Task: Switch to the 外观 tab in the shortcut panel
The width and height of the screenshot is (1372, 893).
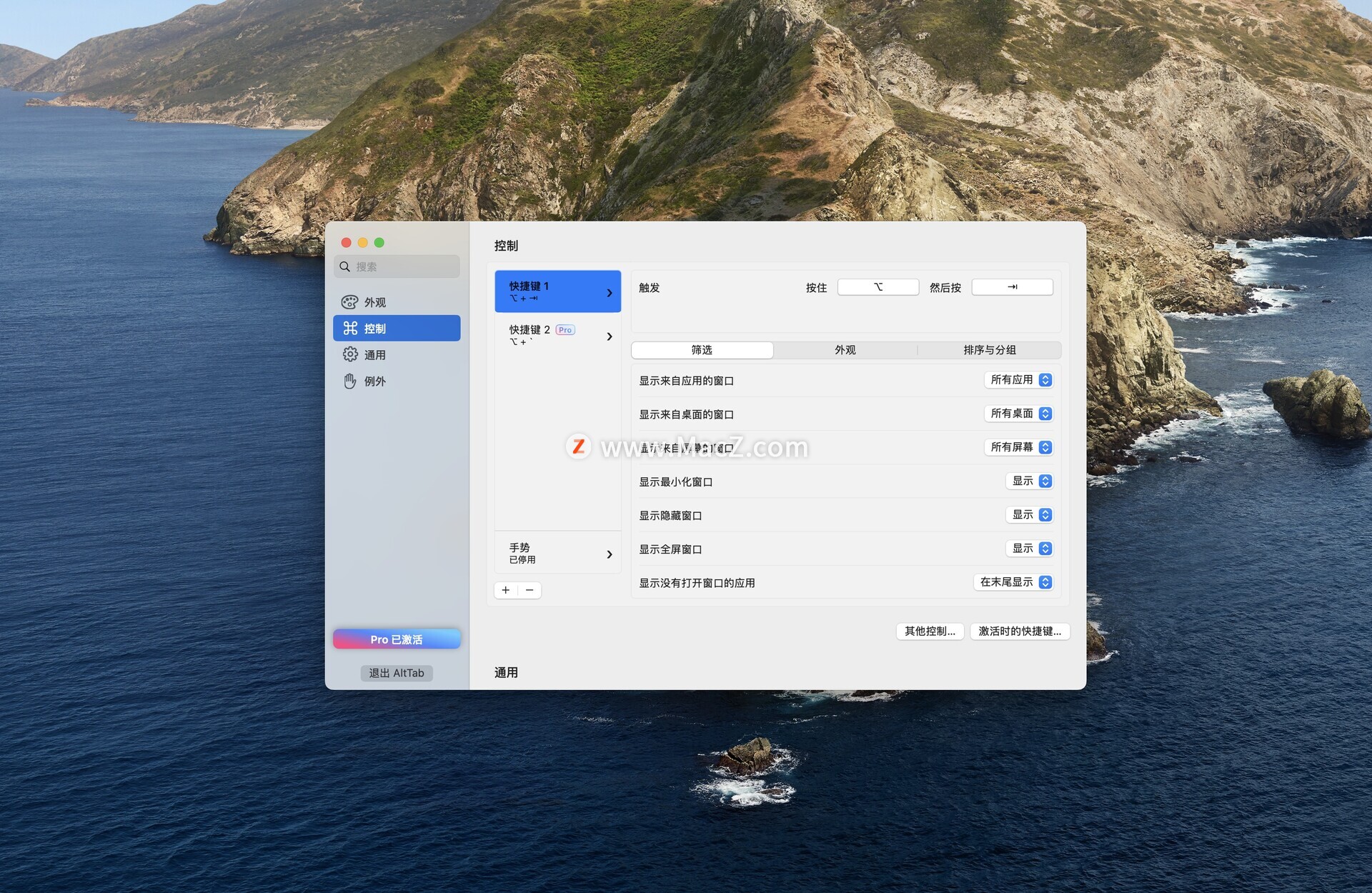Action: coord(845,350)
